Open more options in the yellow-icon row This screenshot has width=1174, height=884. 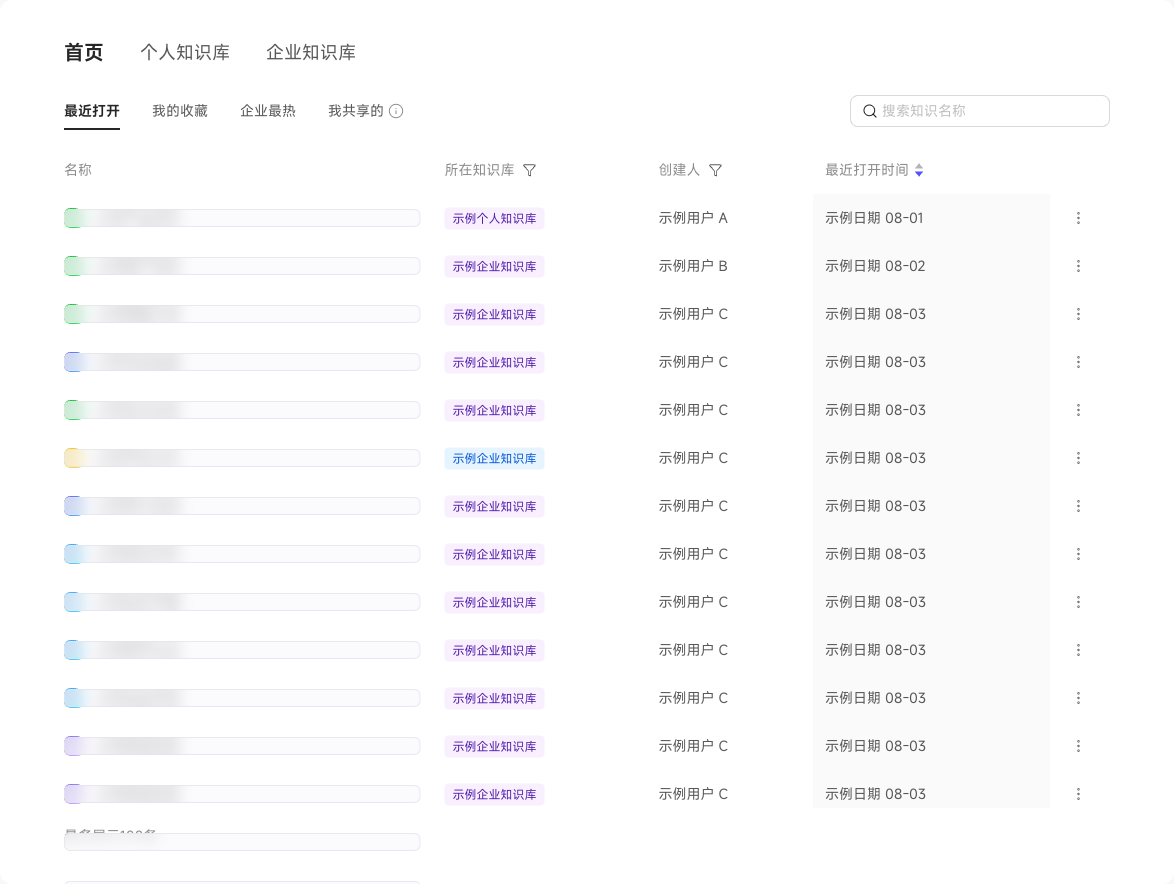point(1078,458)
